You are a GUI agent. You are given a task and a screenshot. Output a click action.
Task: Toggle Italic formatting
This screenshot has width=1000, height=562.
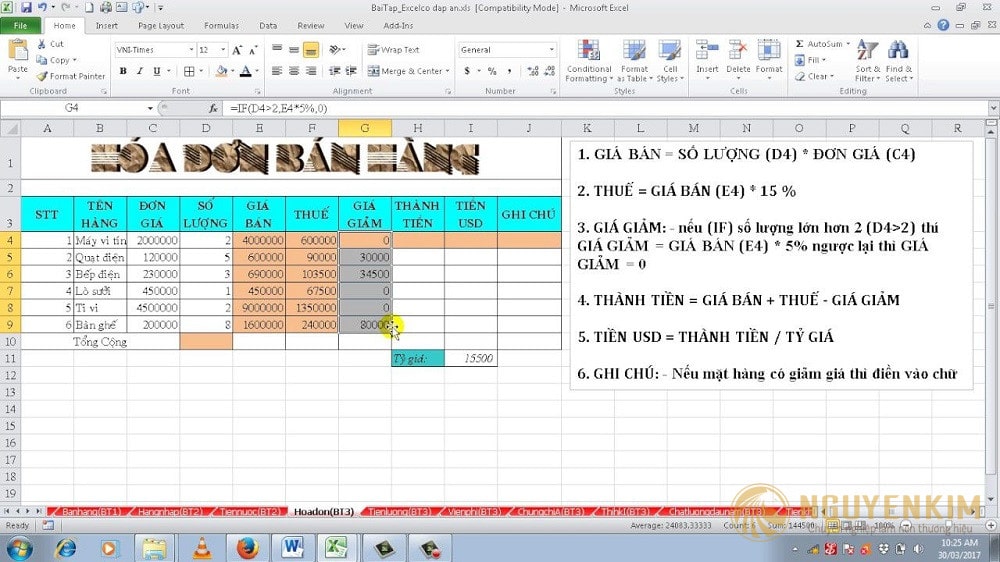pyautogui.click(x=138, y=71)
